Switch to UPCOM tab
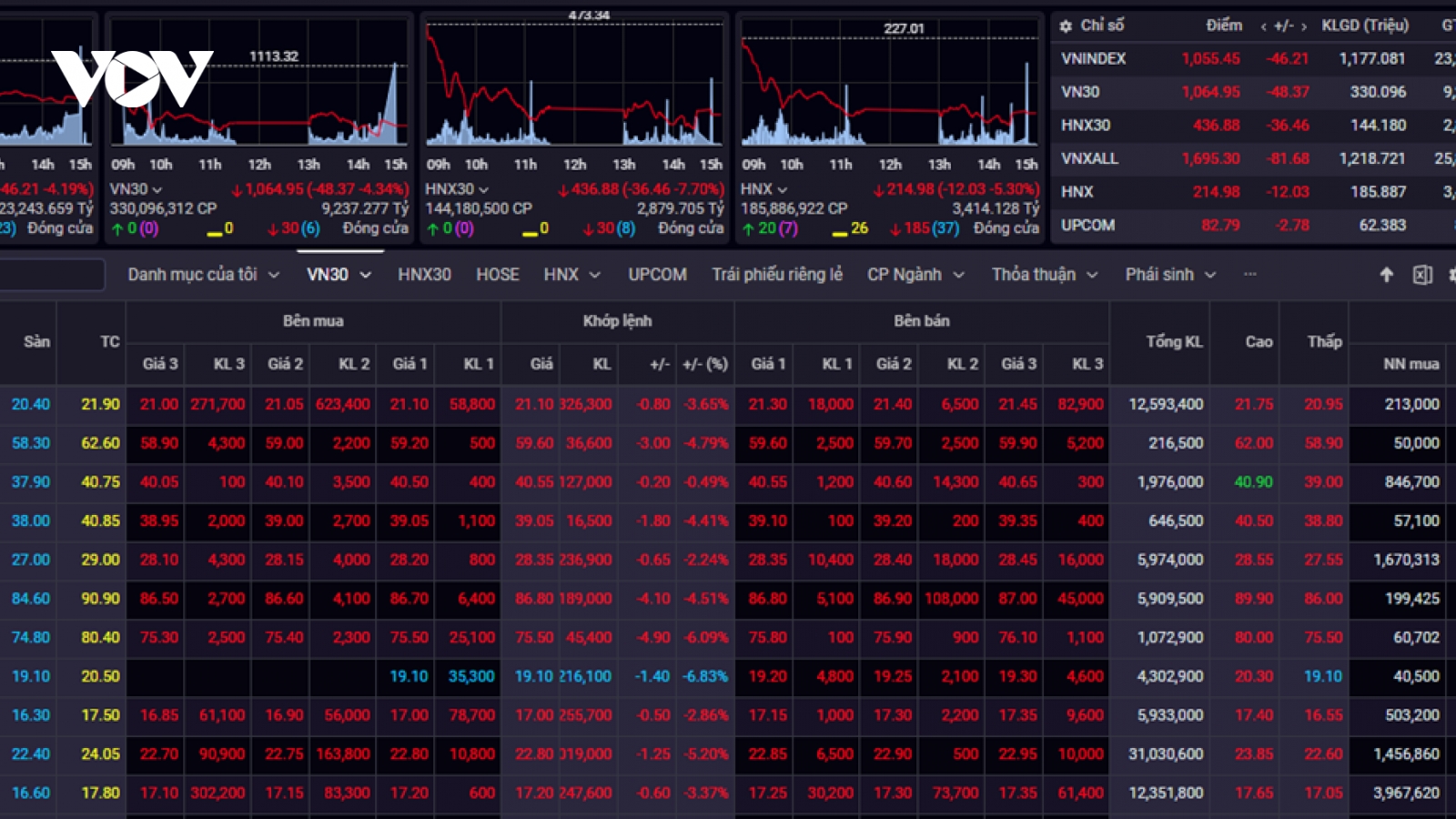 point(657,274)
